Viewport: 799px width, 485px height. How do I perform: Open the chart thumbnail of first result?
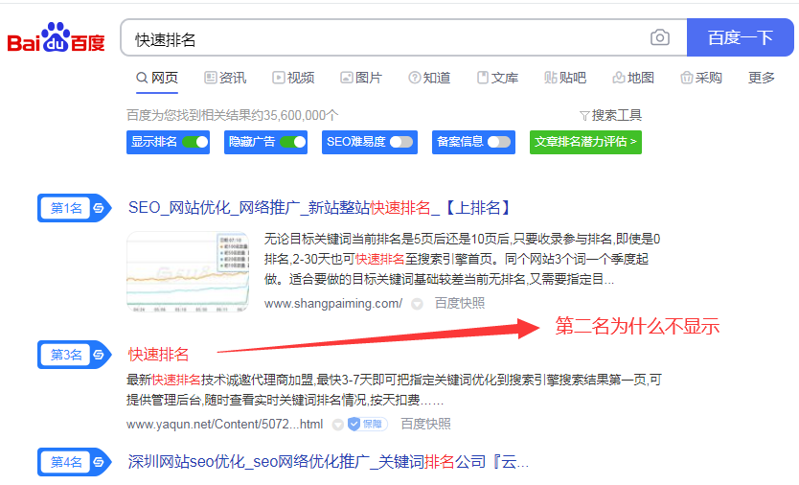[x=188, y=272]
